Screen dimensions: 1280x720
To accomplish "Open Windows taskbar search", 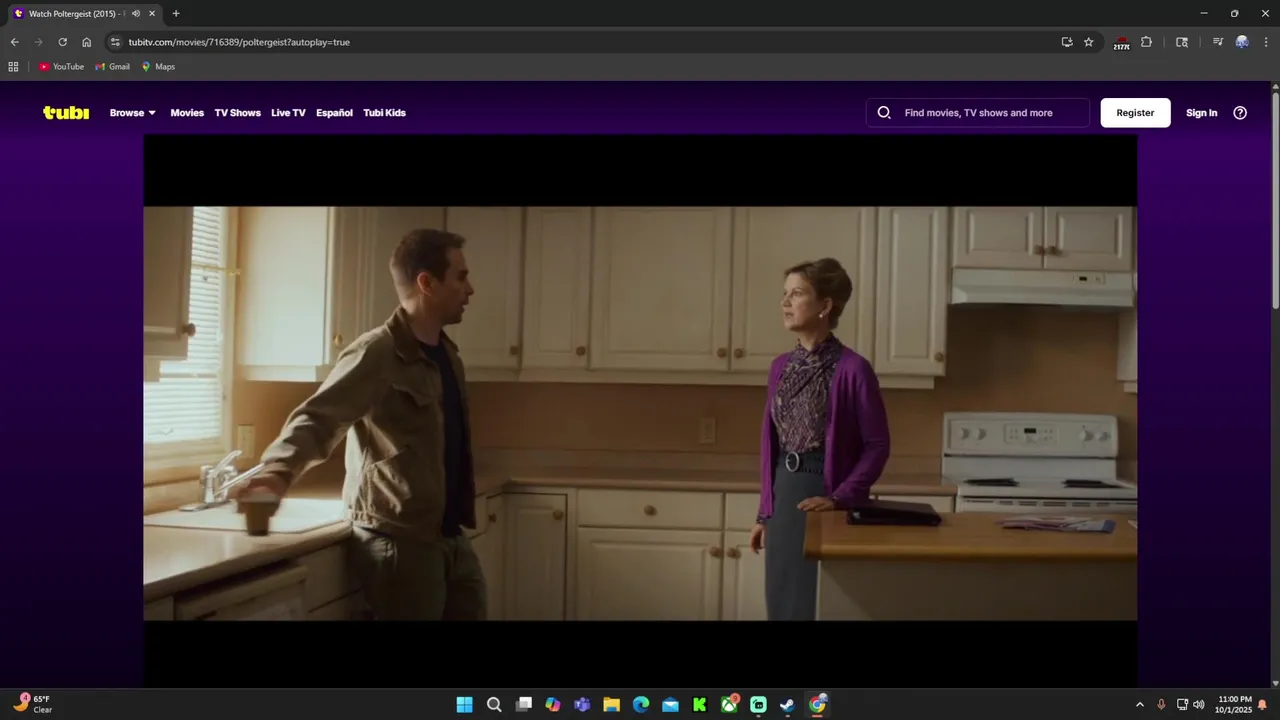I will tap(494, 705).
